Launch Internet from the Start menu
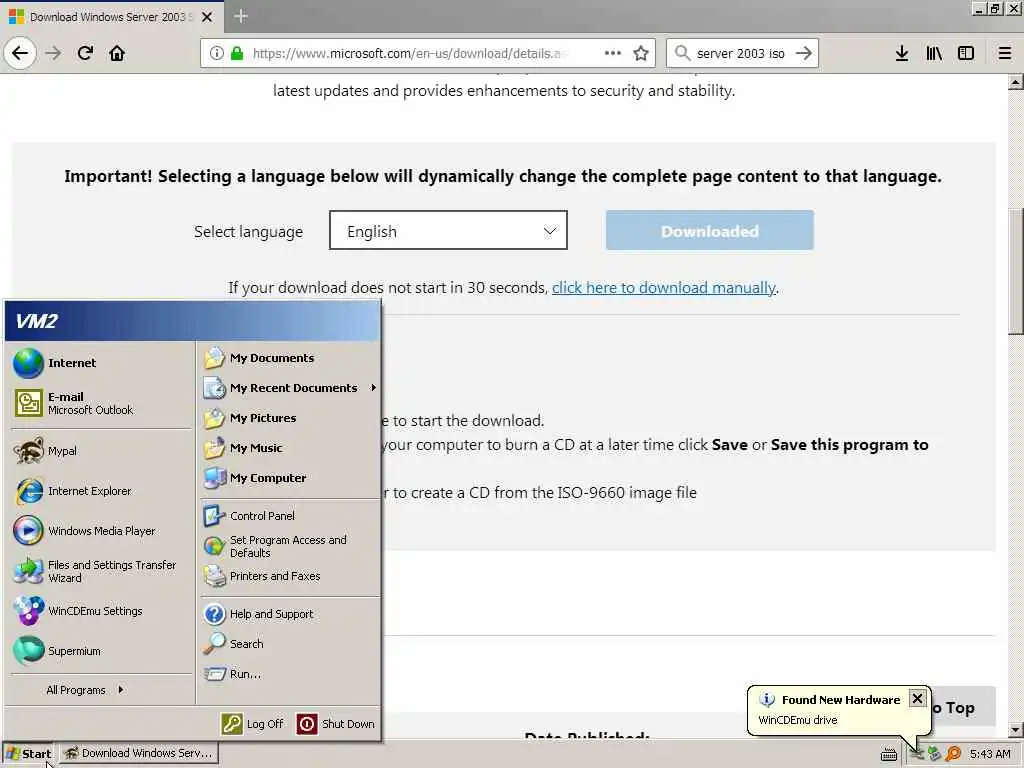This screenshot has height=768, width=1024. click(101, 363)
